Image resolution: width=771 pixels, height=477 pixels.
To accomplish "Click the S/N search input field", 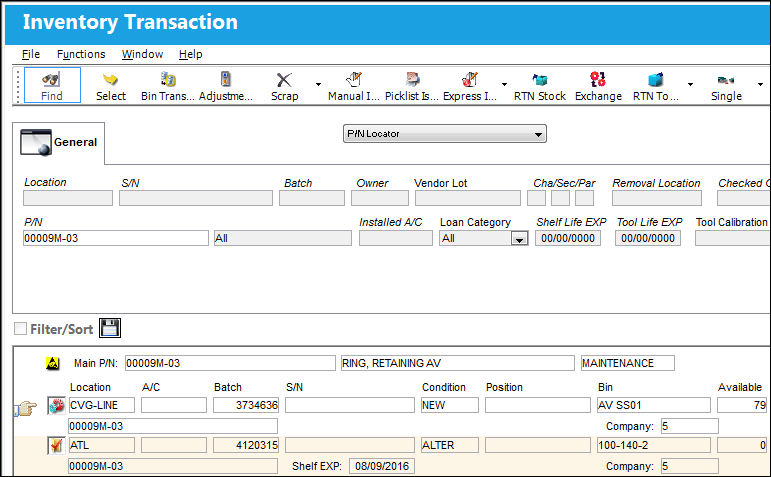I will click(x=196, y=198).
